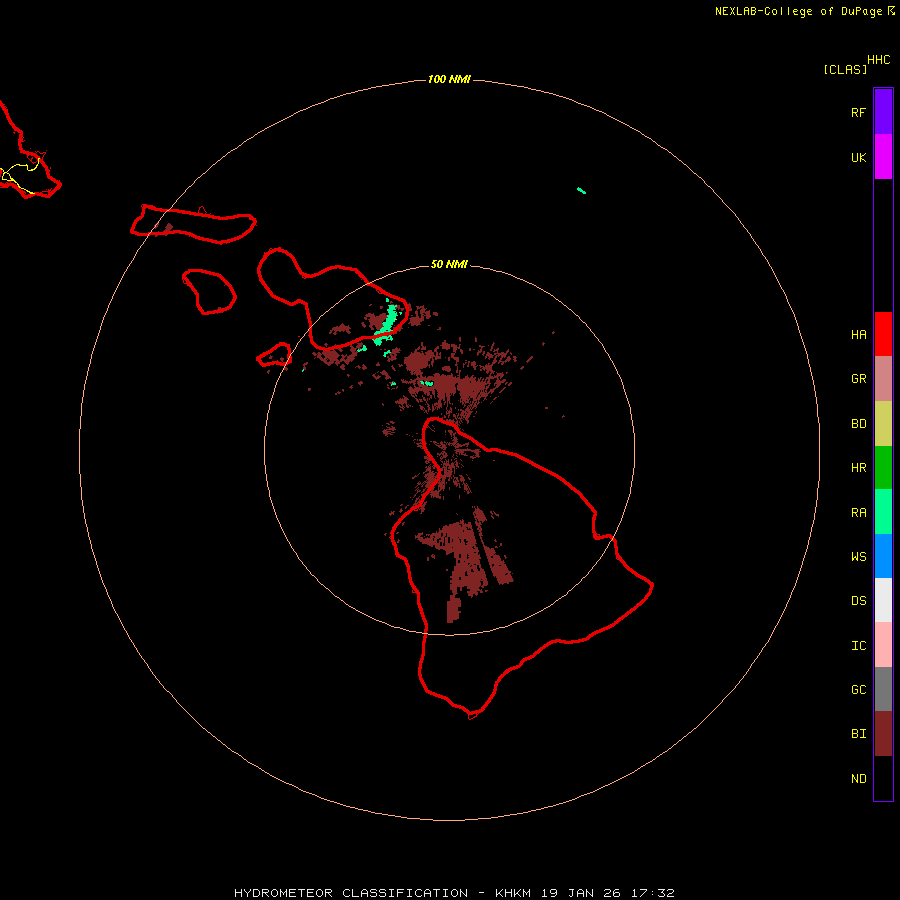The height and width of the screenshot is (900, 900).
Task: Select the GR pink legend swatch
Action: [x=883, y=379]
